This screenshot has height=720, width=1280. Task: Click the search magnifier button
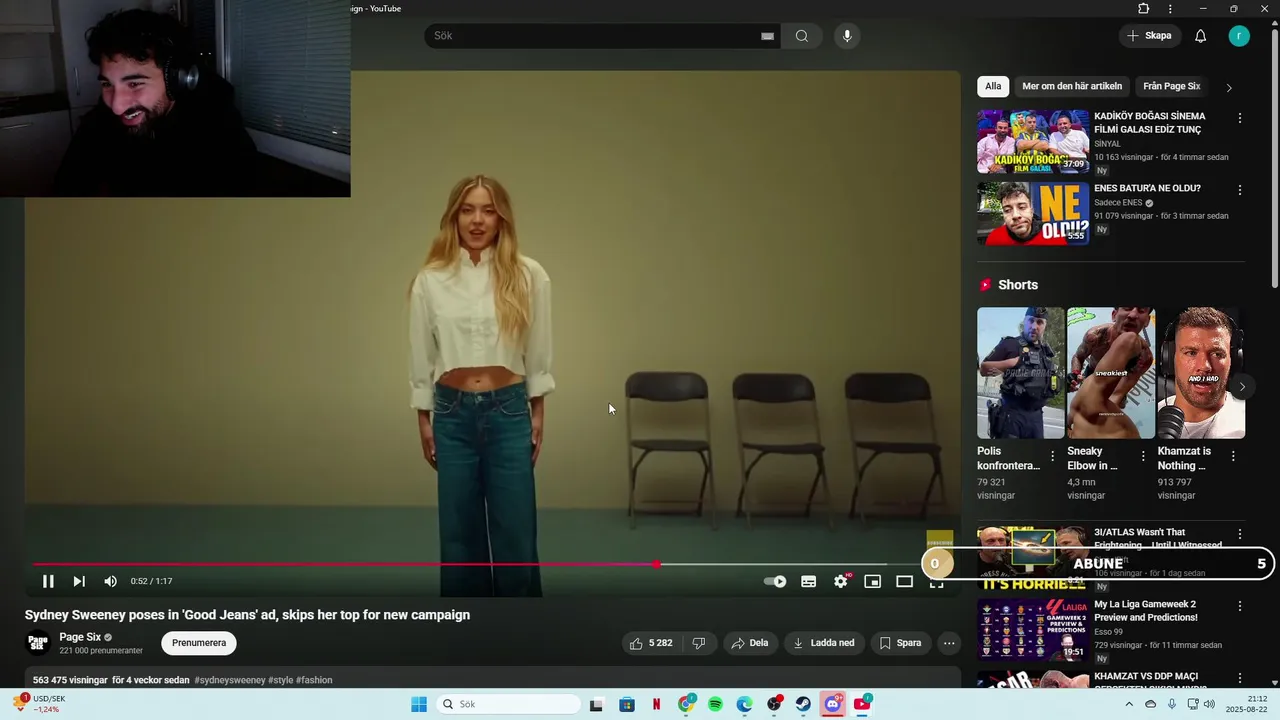(x=802, y=36)
